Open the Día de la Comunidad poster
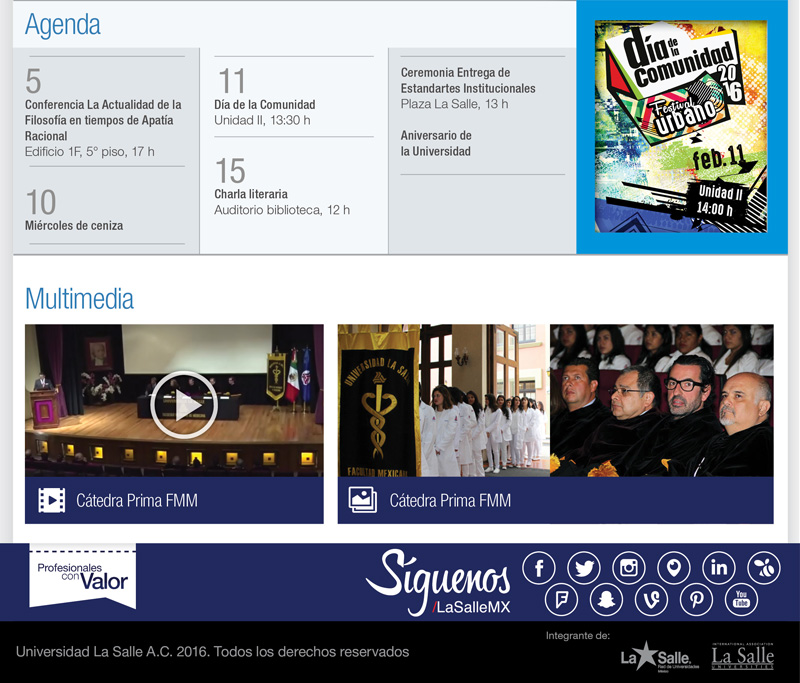 click(681, 126)
